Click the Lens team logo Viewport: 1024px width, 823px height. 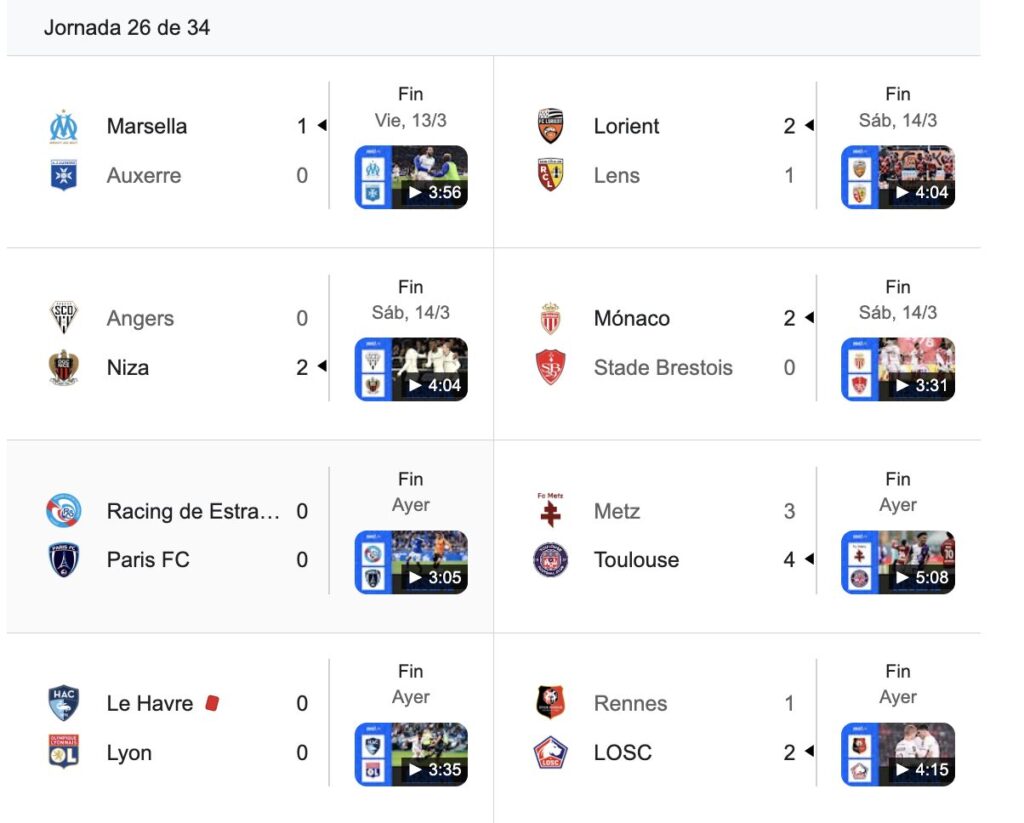[551, 175]
